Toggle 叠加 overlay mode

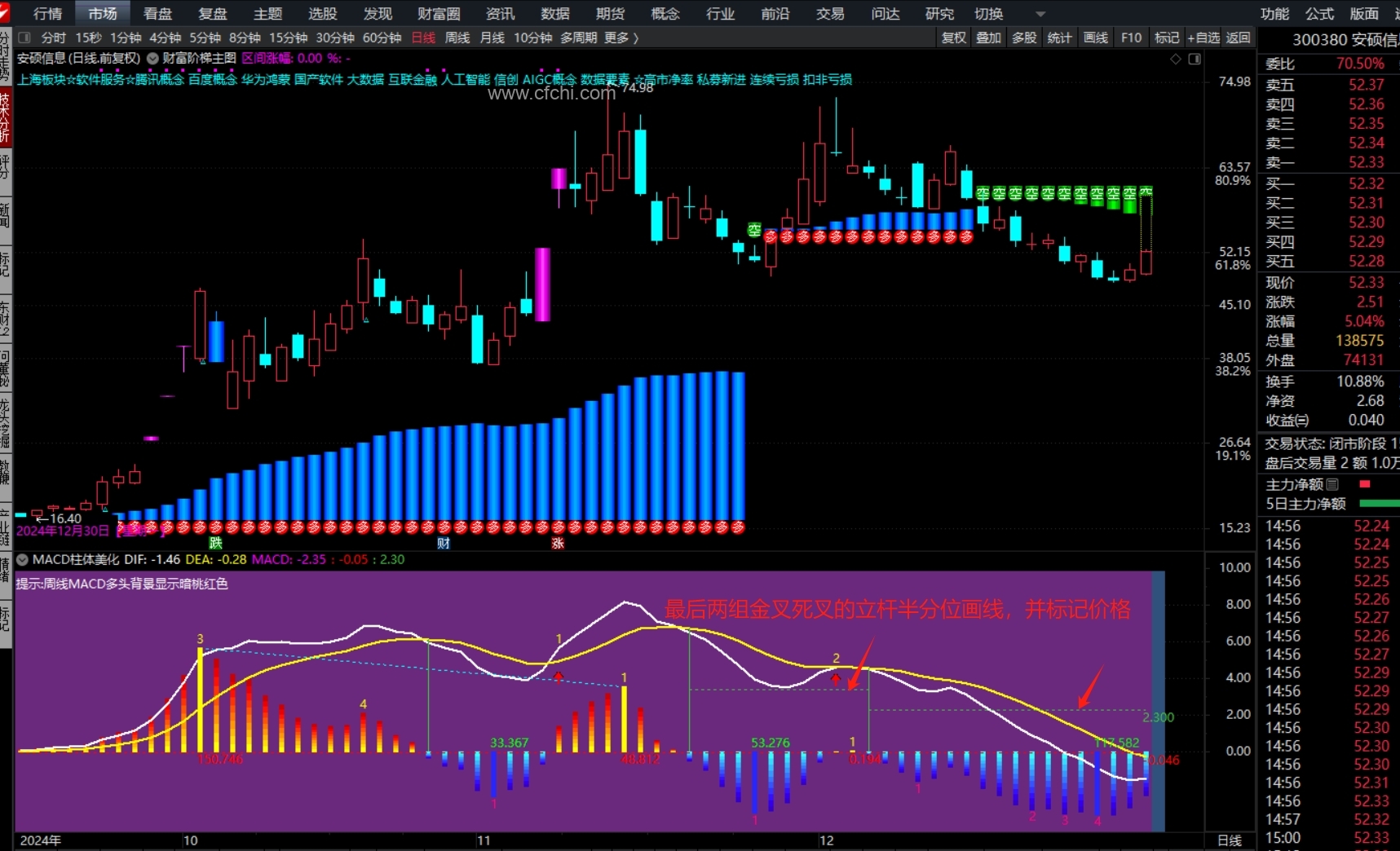(988, 37)
